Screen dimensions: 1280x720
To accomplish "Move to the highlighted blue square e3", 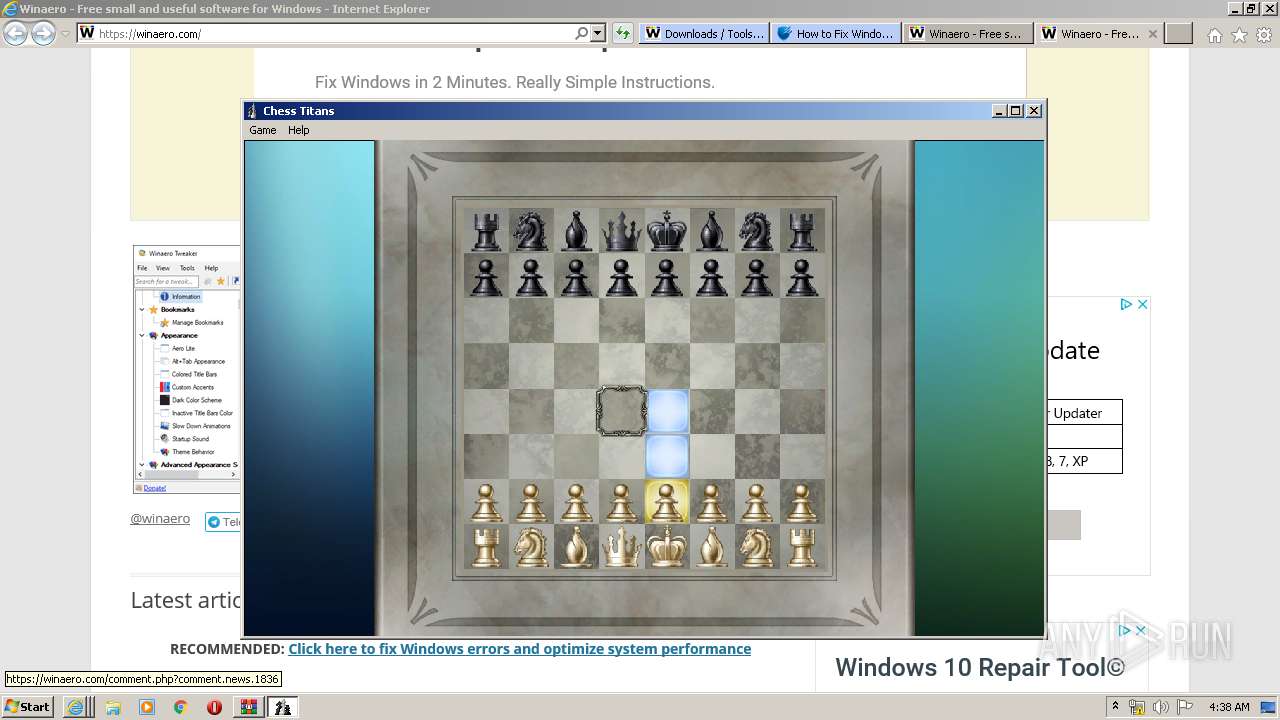I will point(667,456).
